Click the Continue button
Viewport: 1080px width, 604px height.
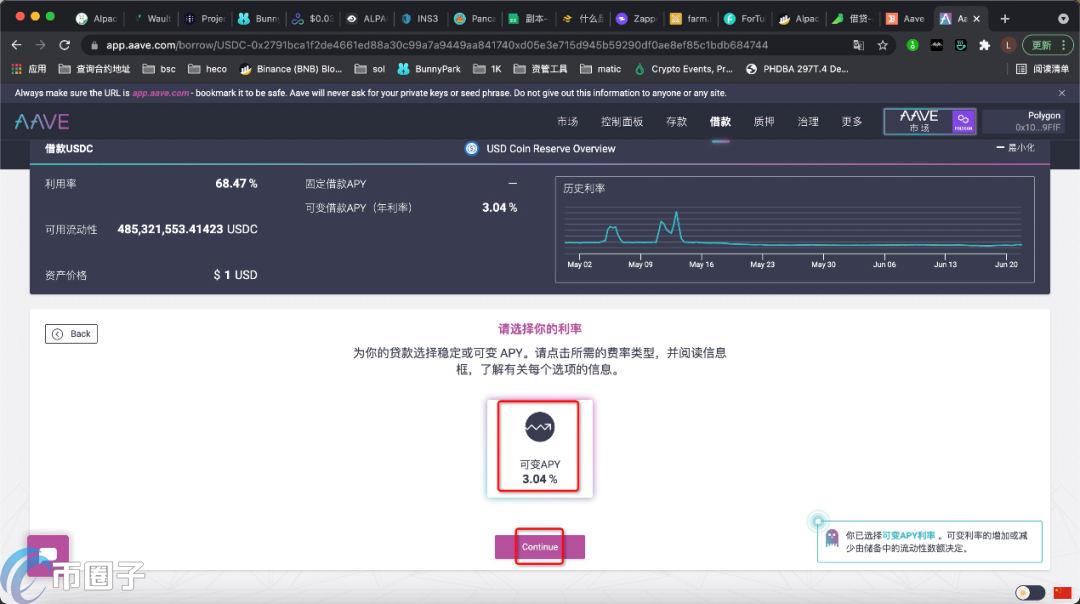pyautogui.click(x=539, y=547)
